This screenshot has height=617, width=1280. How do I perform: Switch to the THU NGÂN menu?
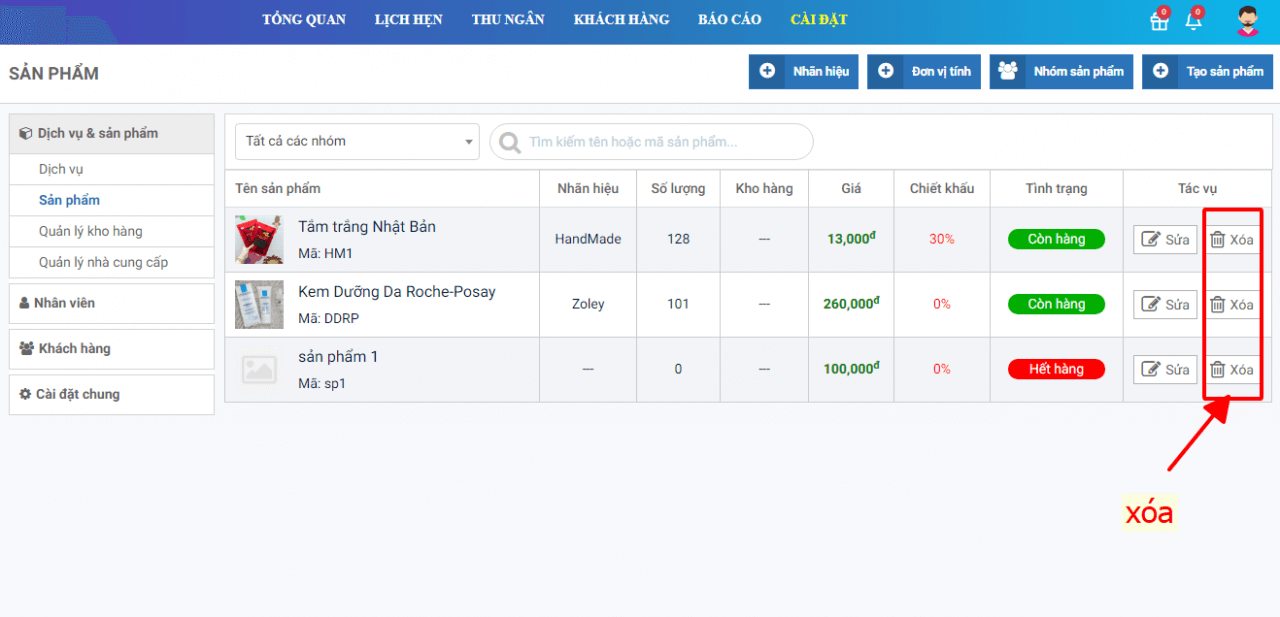[x=508, y=20]
